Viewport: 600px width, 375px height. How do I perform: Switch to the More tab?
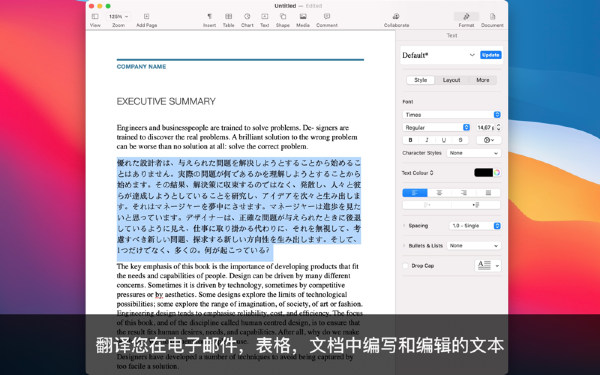483,80
